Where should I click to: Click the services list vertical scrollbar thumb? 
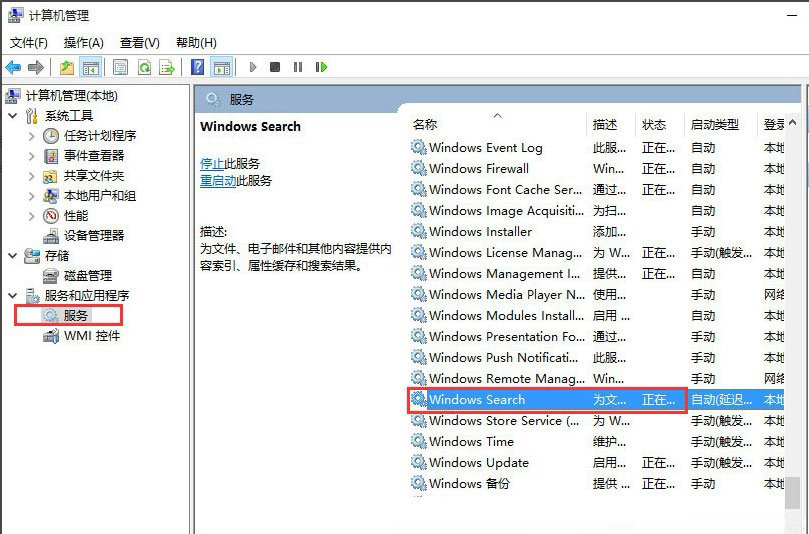click(x=792, y=492)
